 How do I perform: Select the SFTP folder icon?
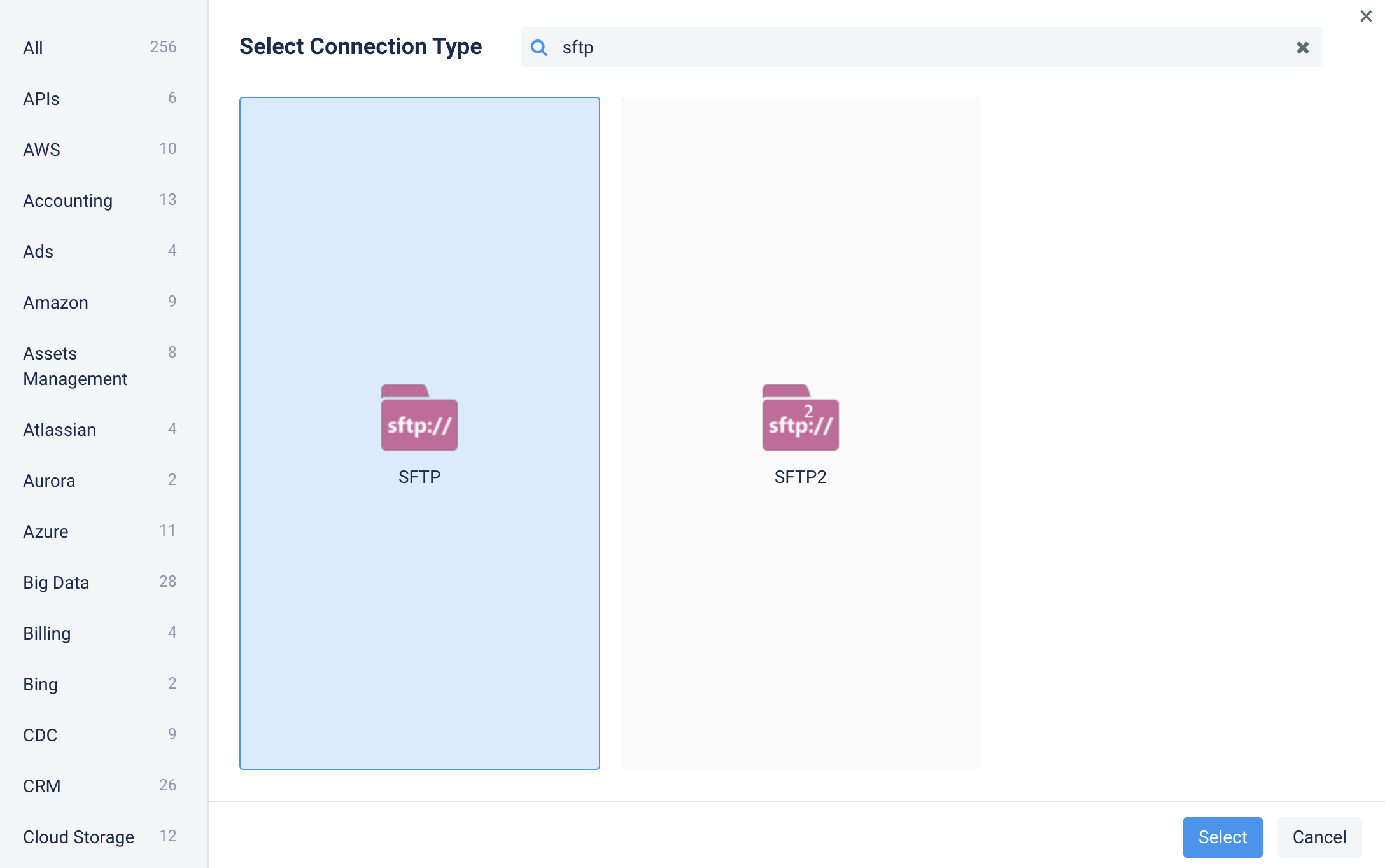pos(419,417)
